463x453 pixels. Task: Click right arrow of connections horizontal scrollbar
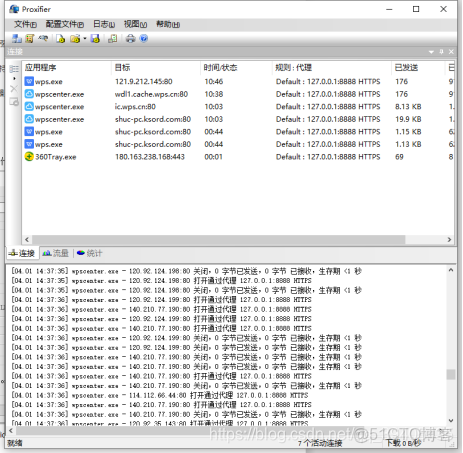[x=449, y=240]
